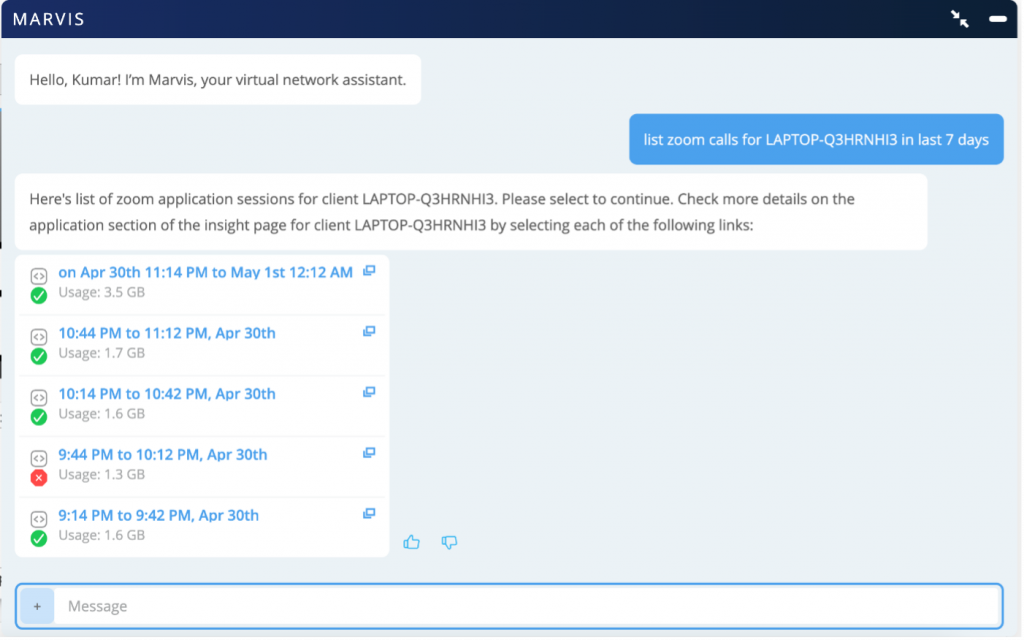Open the 10:14 PM session in a new window

pos(369,392)
